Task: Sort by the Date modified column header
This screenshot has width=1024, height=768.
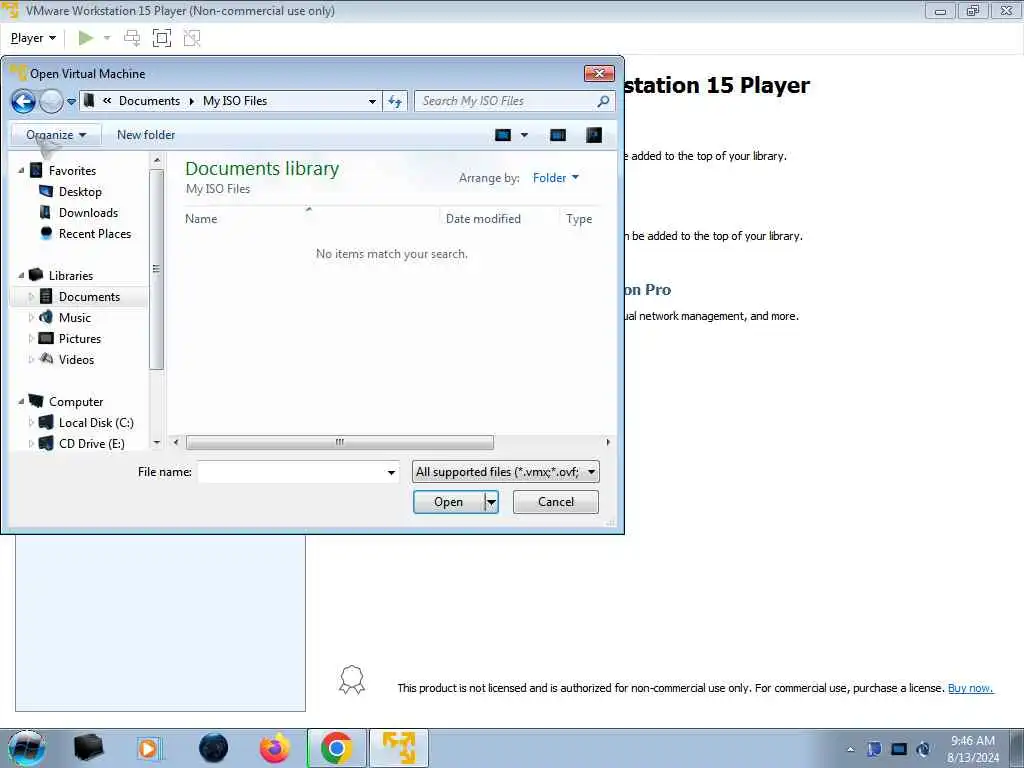Action: tap(483, 219)
